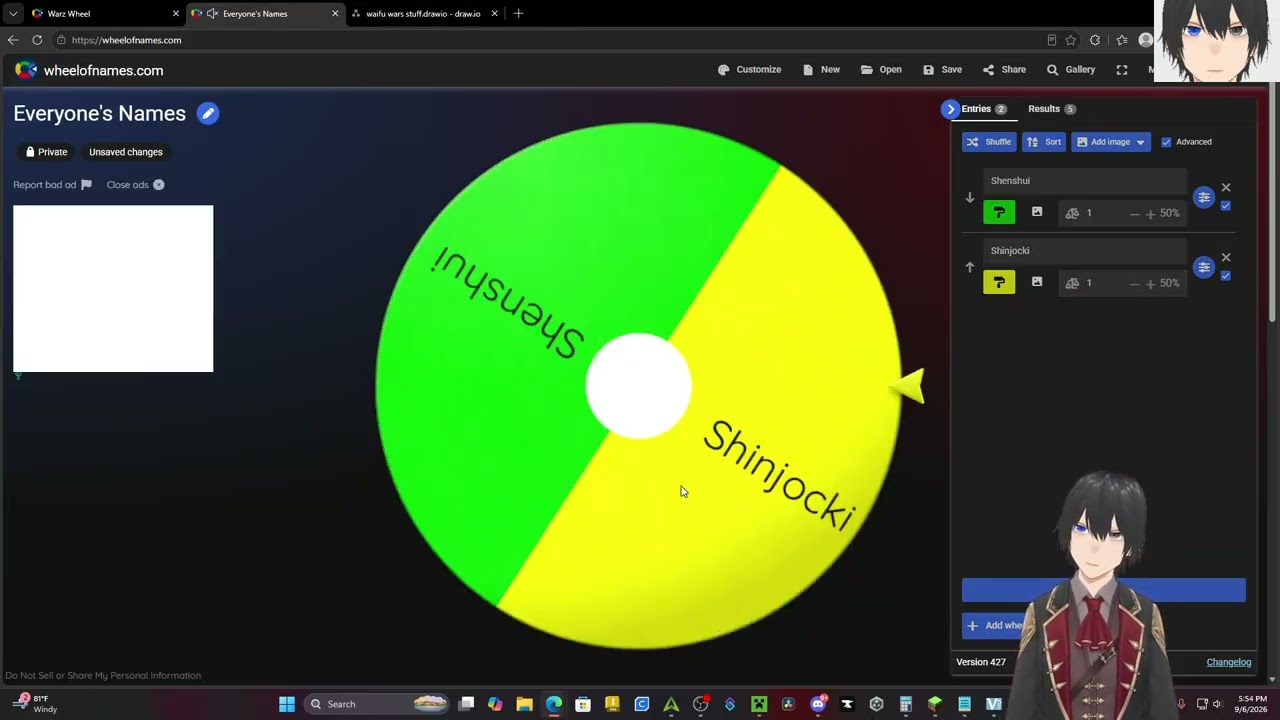Image resolution: width=1280 pixels, height=720 pixels.
Task: Open the Shinjocki yellow color paint swatch
Action: (999, 282)
